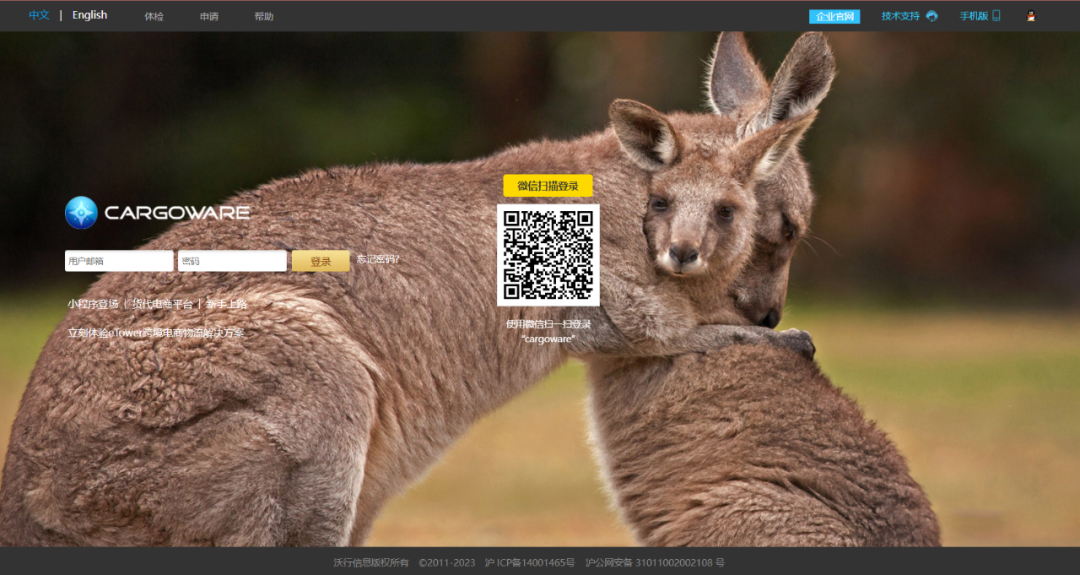This screenshot has height=575, width=1080.
Task: Click the tech support headset icon
Action: pos(932,16)
